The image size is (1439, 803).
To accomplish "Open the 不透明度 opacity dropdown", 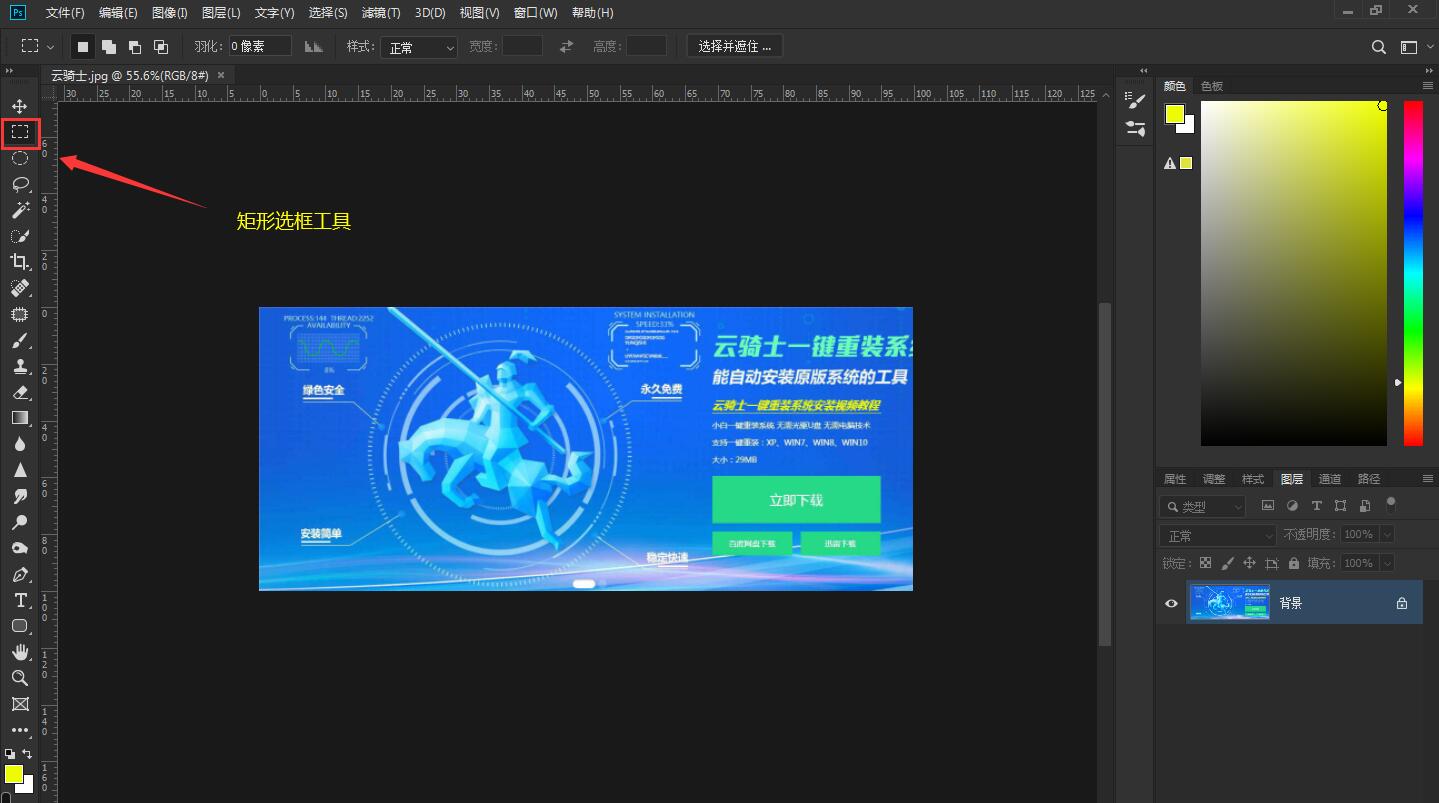I will (x=1390, y=534).
